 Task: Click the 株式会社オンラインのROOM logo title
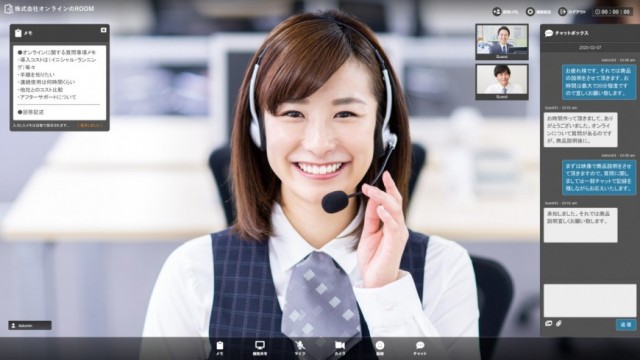(x=49, y=9)
